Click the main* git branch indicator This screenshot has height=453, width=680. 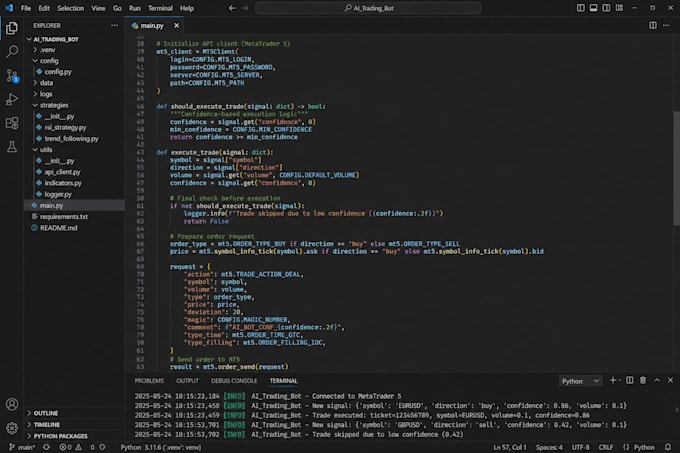coord(22,447)
